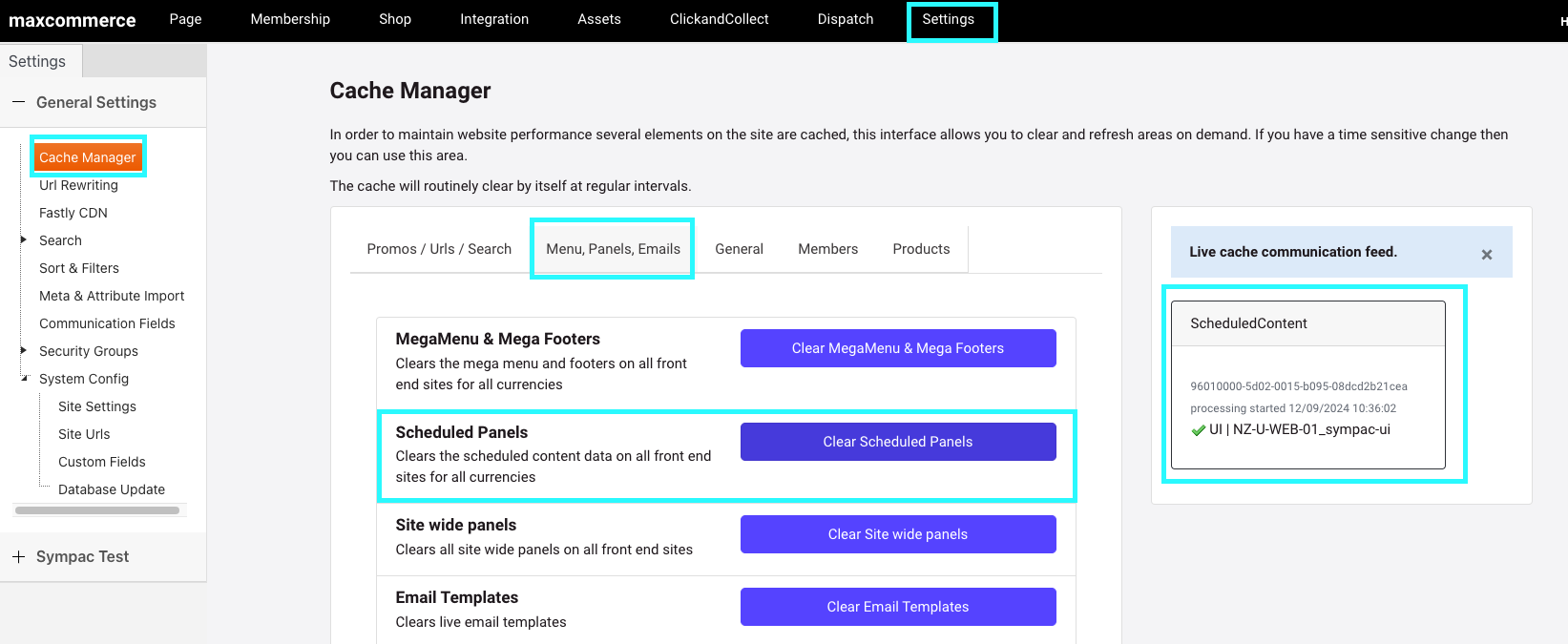Switch to Promos / Urls / Search tab
This screenshot has width=1568, height=644.
click(439, 249)
